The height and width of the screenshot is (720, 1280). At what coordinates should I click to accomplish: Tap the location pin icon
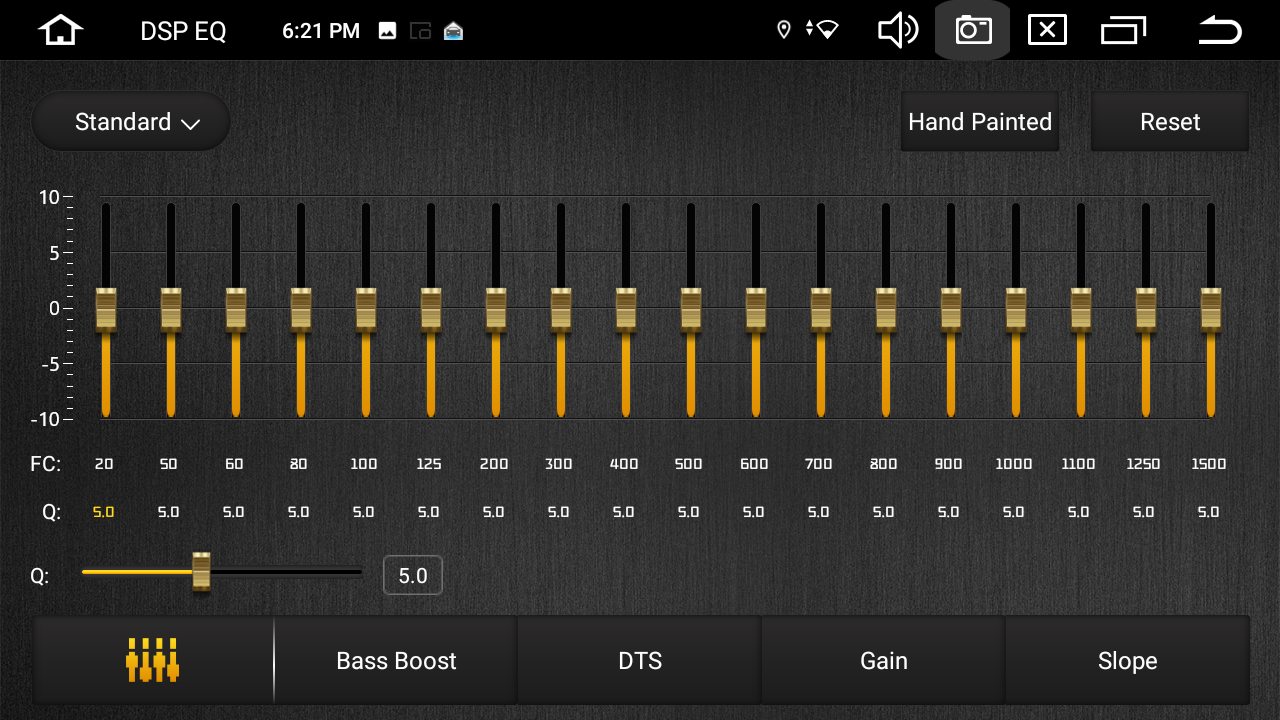tap(784, 30)
